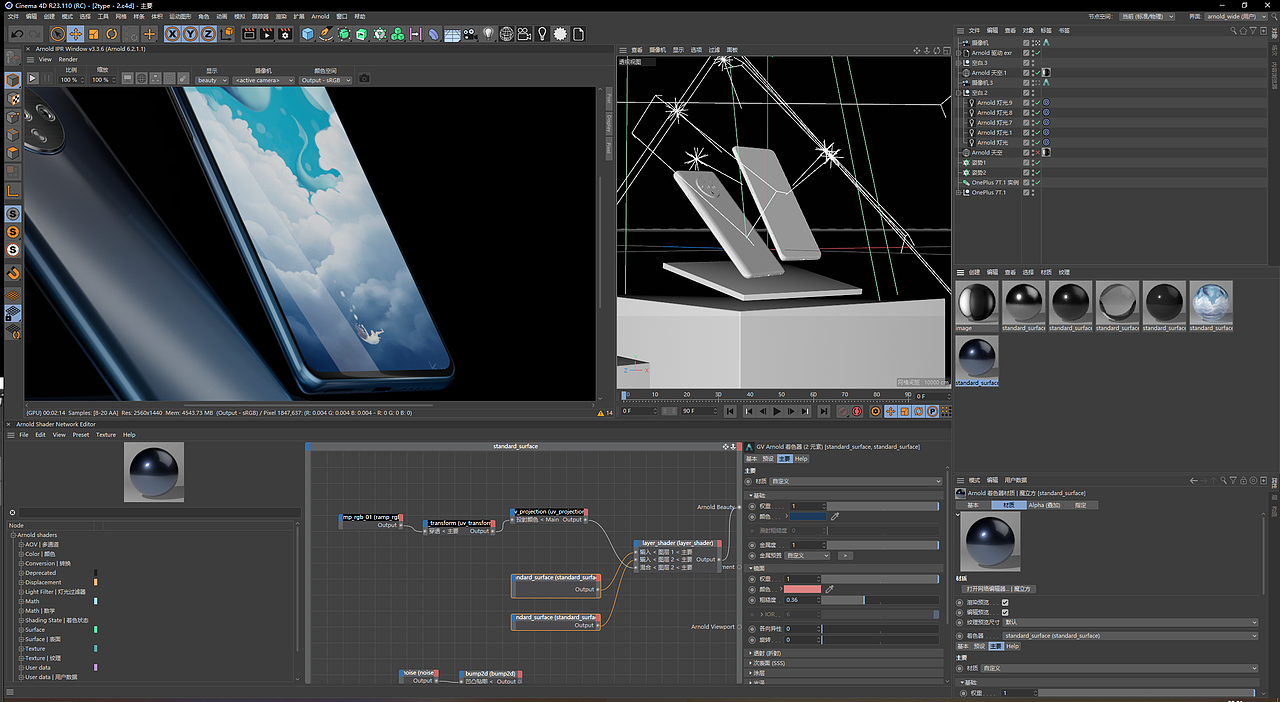Click the light bulb icon in toolbar
Screen dimensions: 1280x702
(488, 34)
